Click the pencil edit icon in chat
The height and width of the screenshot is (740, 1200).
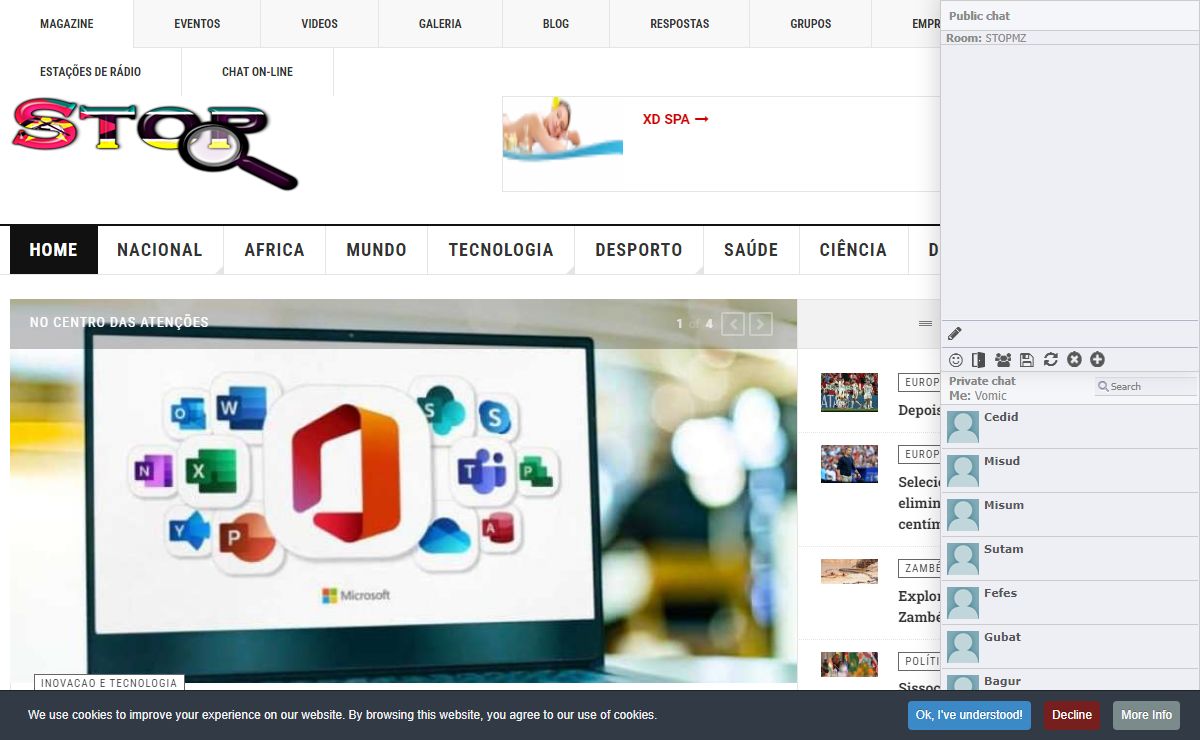pos(954,334)
